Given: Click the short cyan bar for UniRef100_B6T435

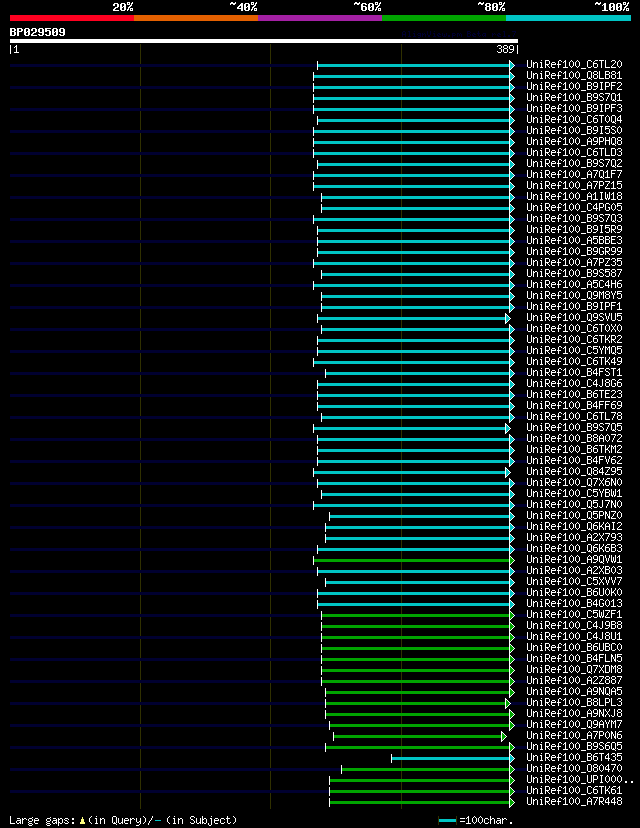Looking at the screenshot, I should pos(451,758).
